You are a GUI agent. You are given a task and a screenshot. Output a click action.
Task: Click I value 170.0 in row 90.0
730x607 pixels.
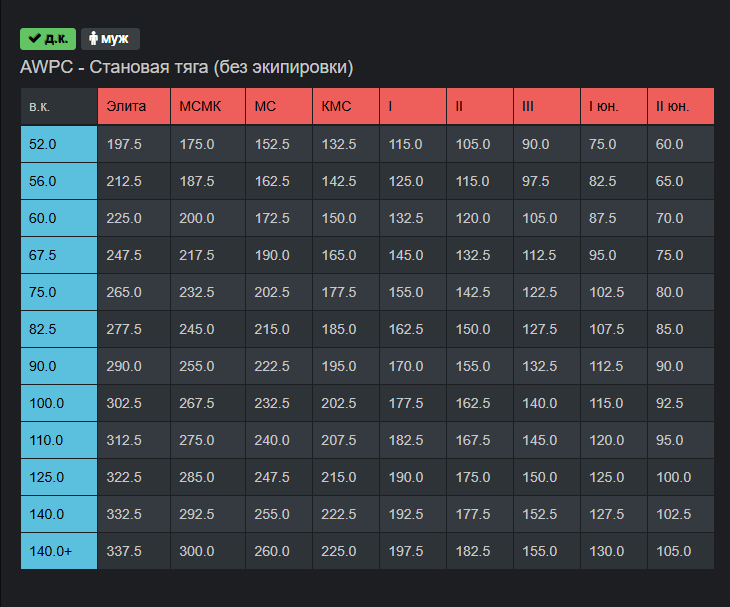413,366
